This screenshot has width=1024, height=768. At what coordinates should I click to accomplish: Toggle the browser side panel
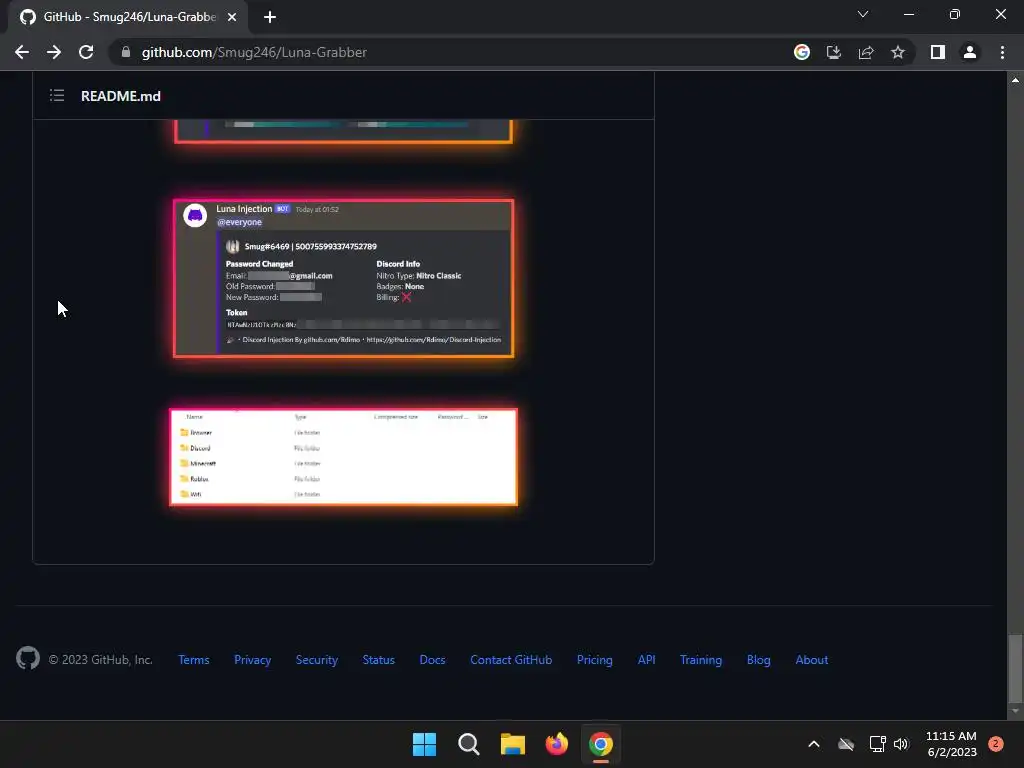[938, 52]
